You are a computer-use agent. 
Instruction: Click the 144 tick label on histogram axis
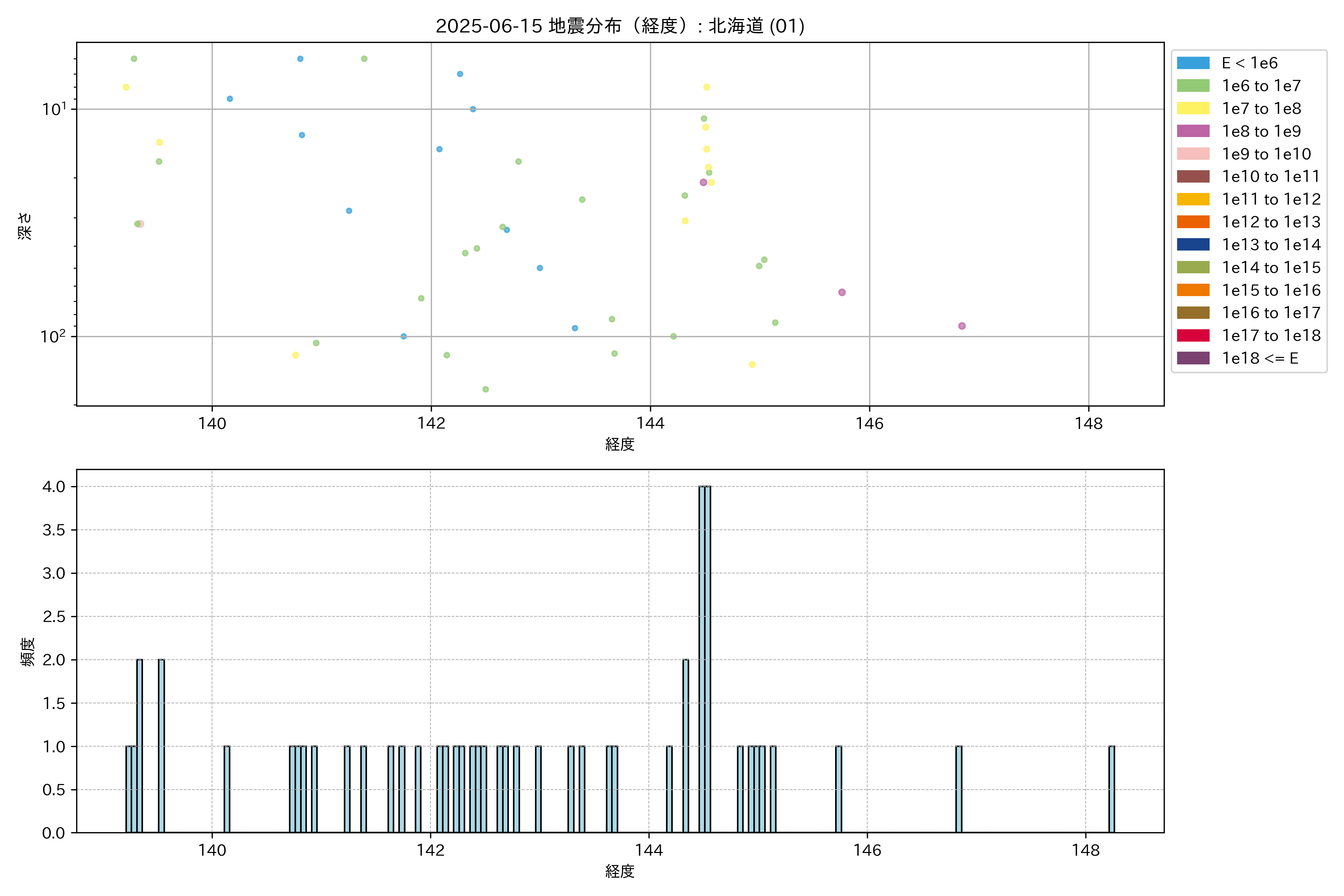click(649, 850)
